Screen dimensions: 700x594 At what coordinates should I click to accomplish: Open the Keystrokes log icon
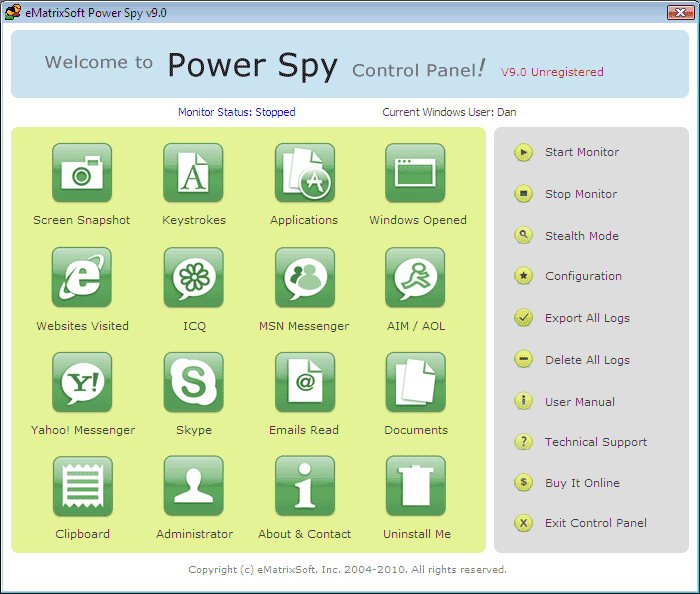[194, 173]
